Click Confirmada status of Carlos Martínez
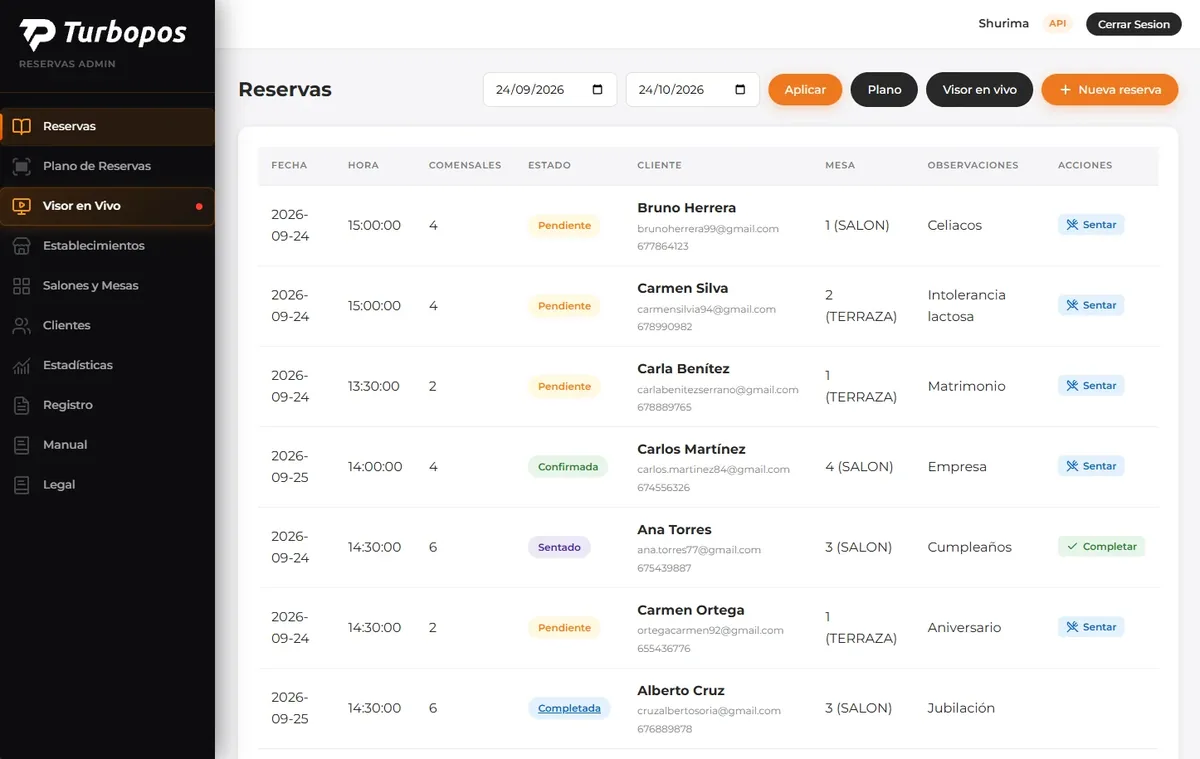The image size is (1200, 759). [x=568, y=466]
